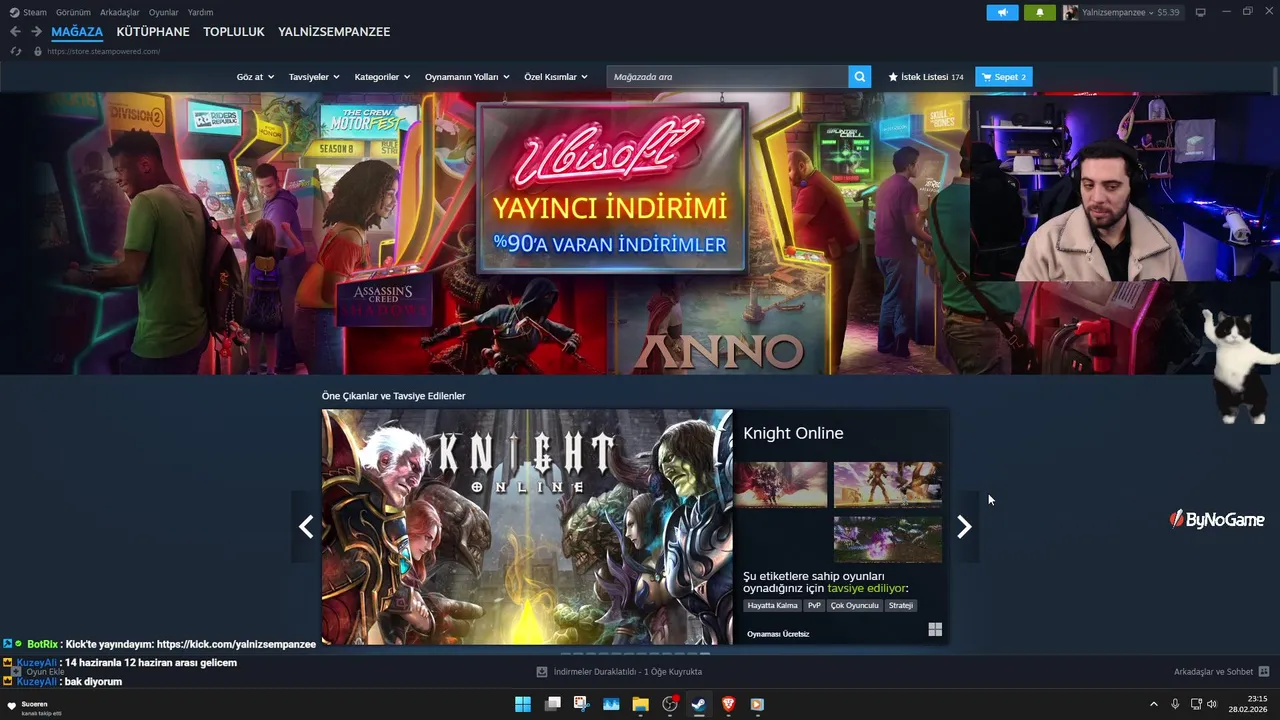Open the Knight Online main capsule image

527,527
